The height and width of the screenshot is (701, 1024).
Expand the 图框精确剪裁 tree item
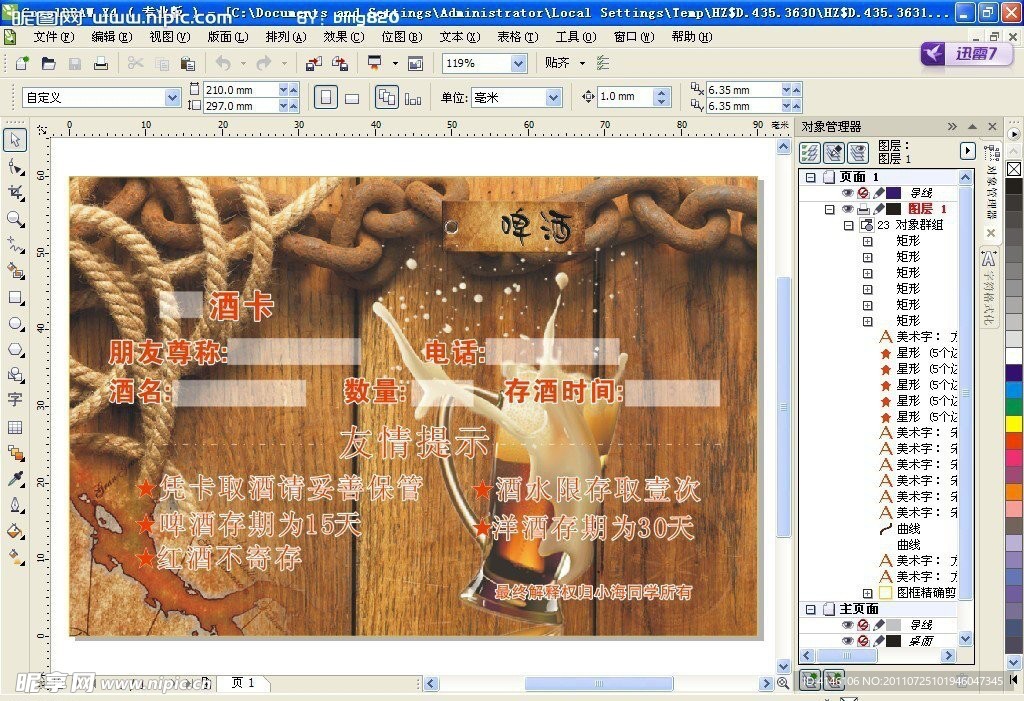point(867,593)
